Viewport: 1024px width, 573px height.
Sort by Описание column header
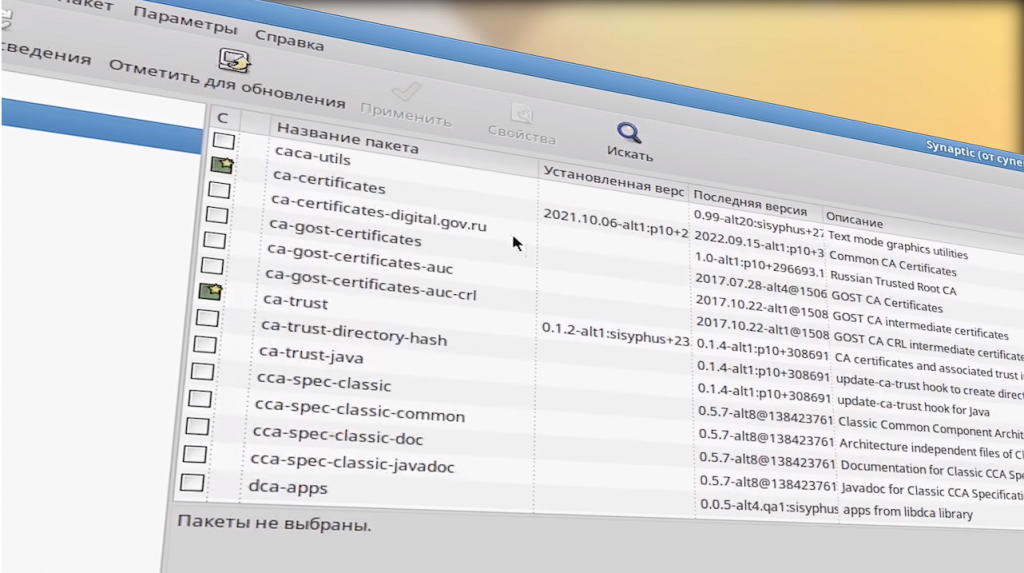854,220
